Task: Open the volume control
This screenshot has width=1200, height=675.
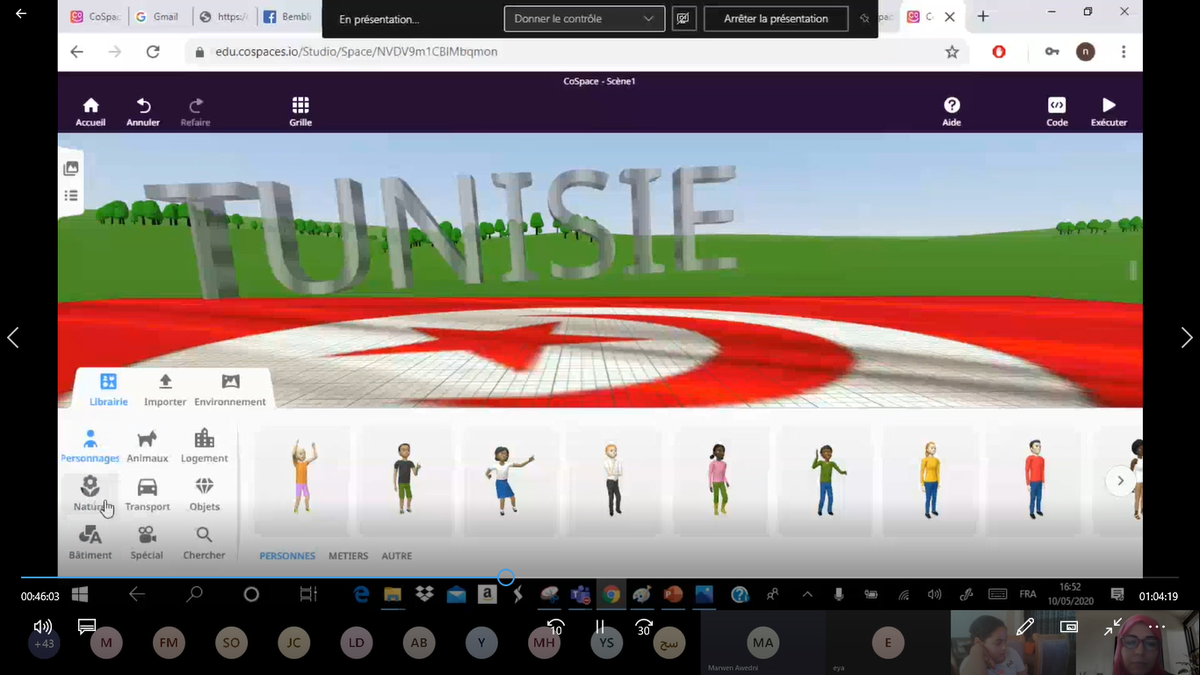Action: 42,626
